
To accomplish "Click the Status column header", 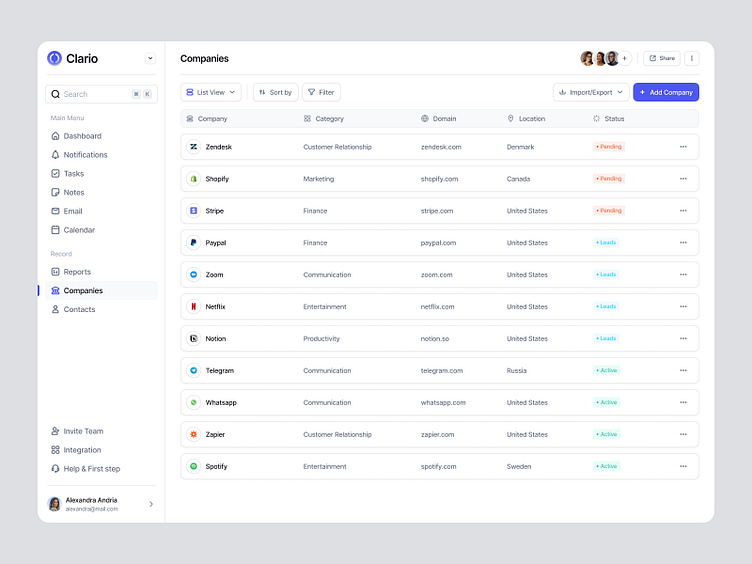I will pos(609,119).
